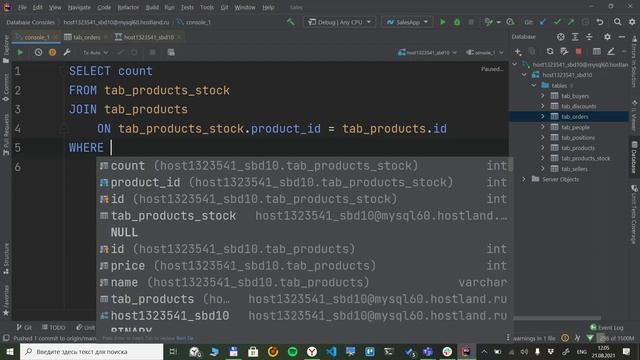
Task: Click the build hammer icon
Action: [x=291, y=22]
